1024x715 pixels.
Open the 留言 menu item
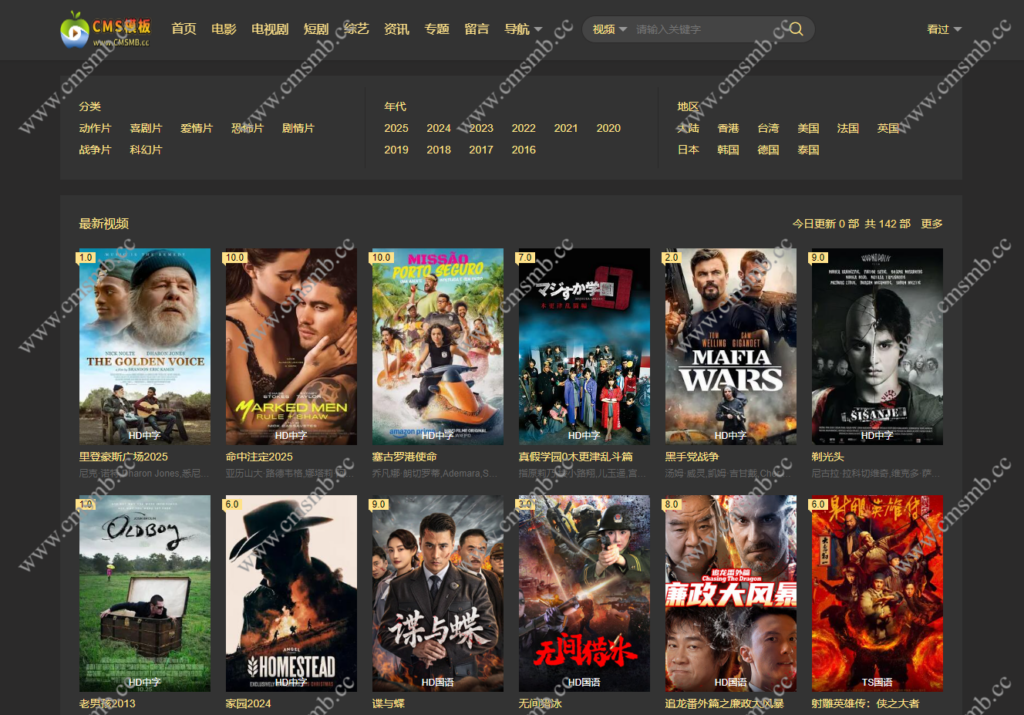[477, 29]
